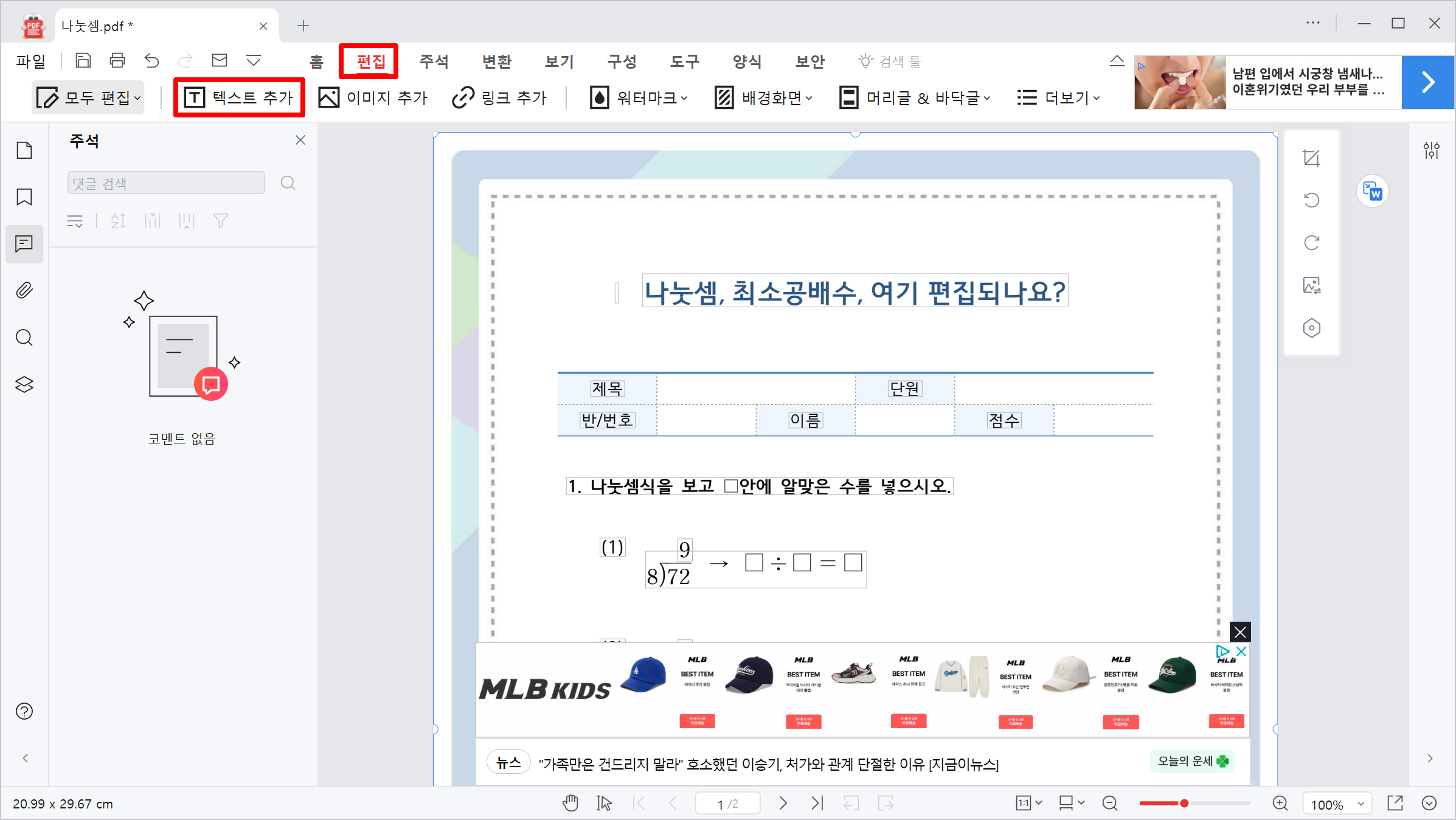Screen dimensions: 1456x820
Task: Select the 이미지 추가 (Add Image) tool
Action: (x=373, y=97)
